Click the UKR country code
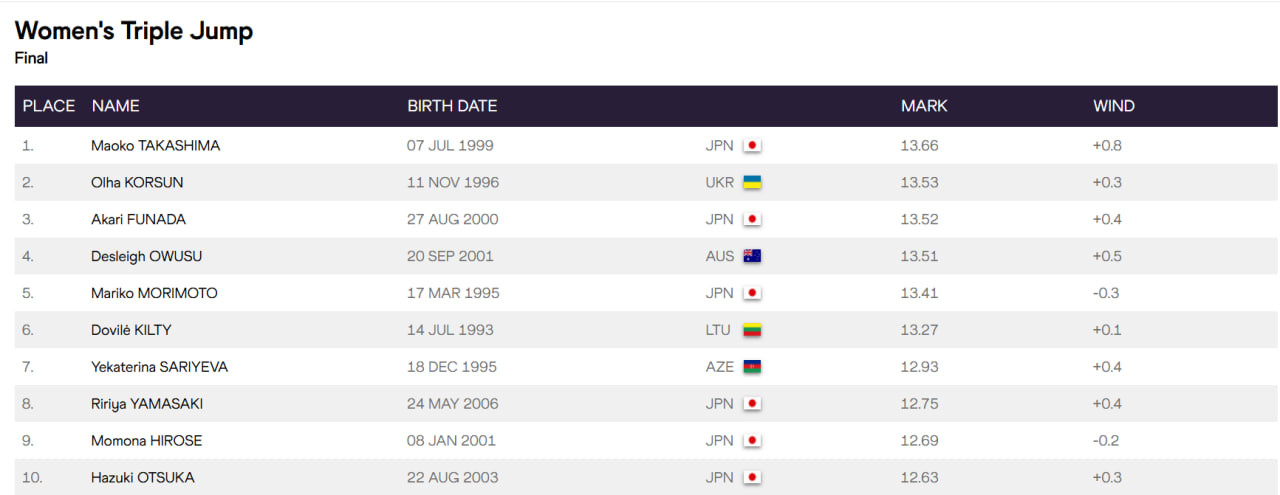Viewport: 1280px width, 495px height. click(719, 182)
